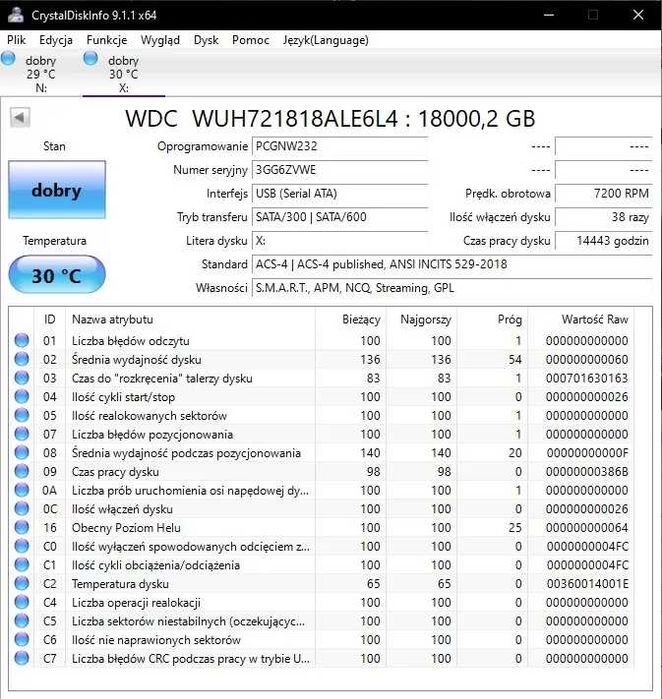The image size is (662, 699).
Task: Select the X: disk tab
Action: coord(124,73)
